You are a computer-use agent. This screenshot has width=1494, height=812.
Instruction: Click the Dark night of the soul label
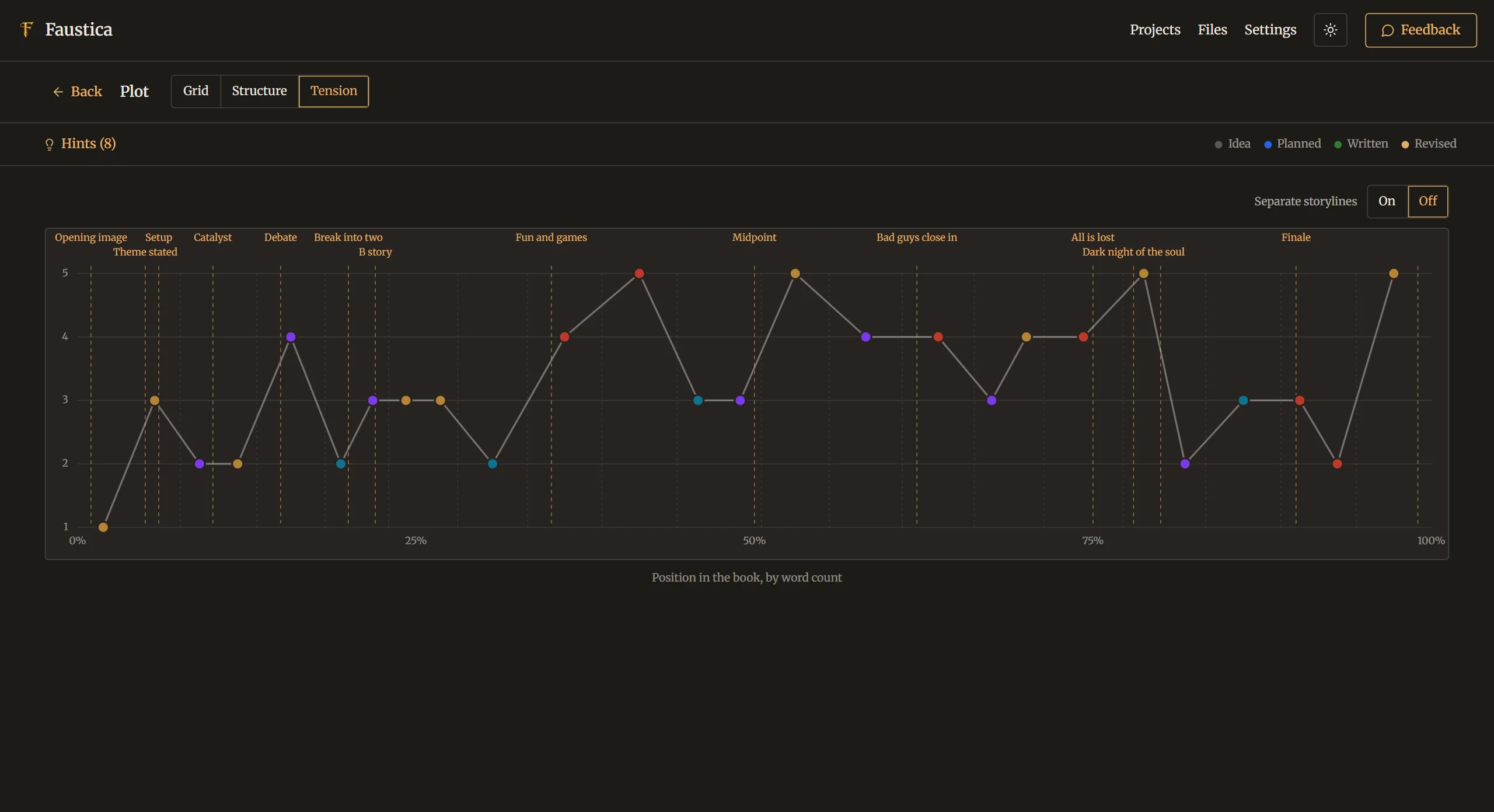1133,252
